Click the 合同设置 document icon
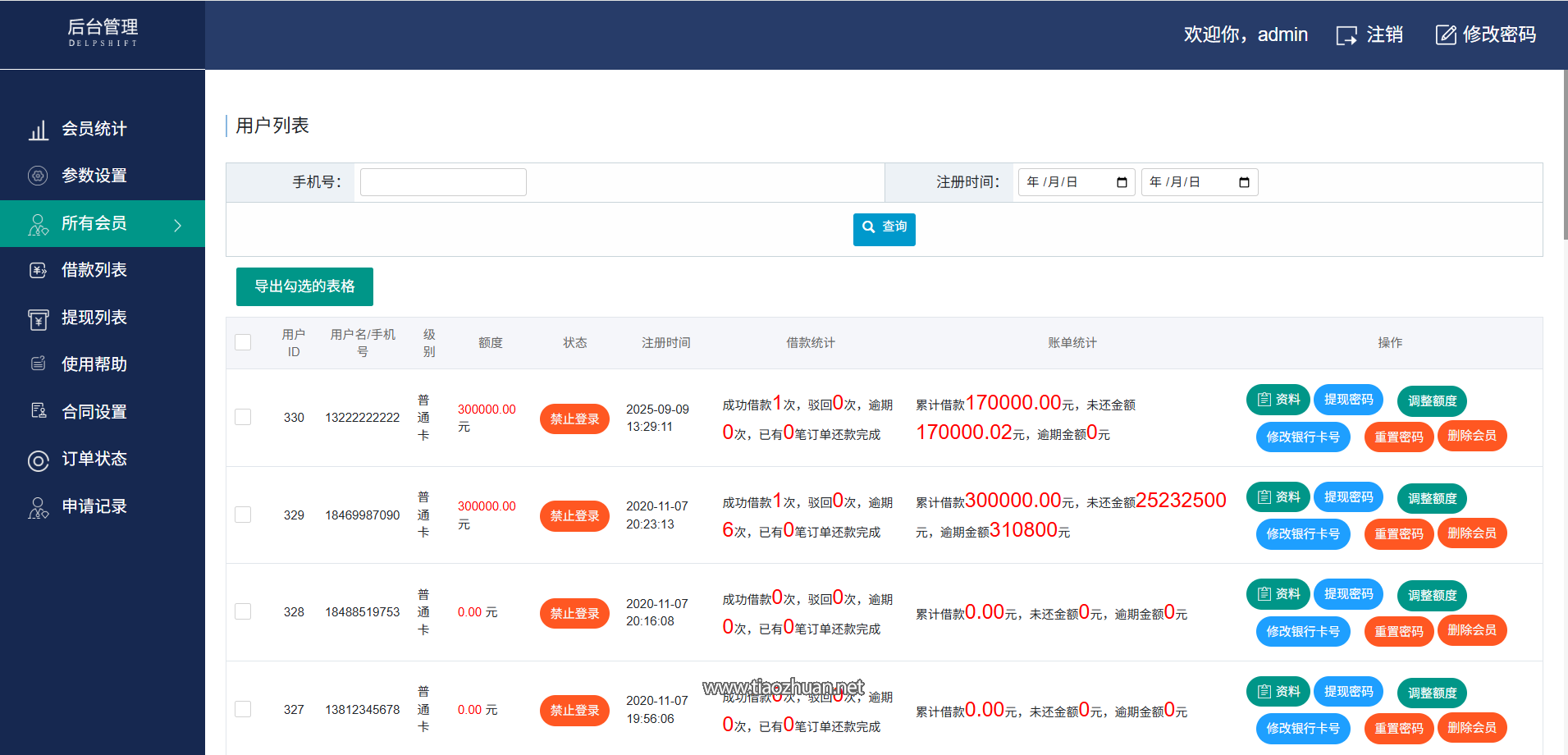This screenshot has height=755, width=1568. click(x=38, y=411)
